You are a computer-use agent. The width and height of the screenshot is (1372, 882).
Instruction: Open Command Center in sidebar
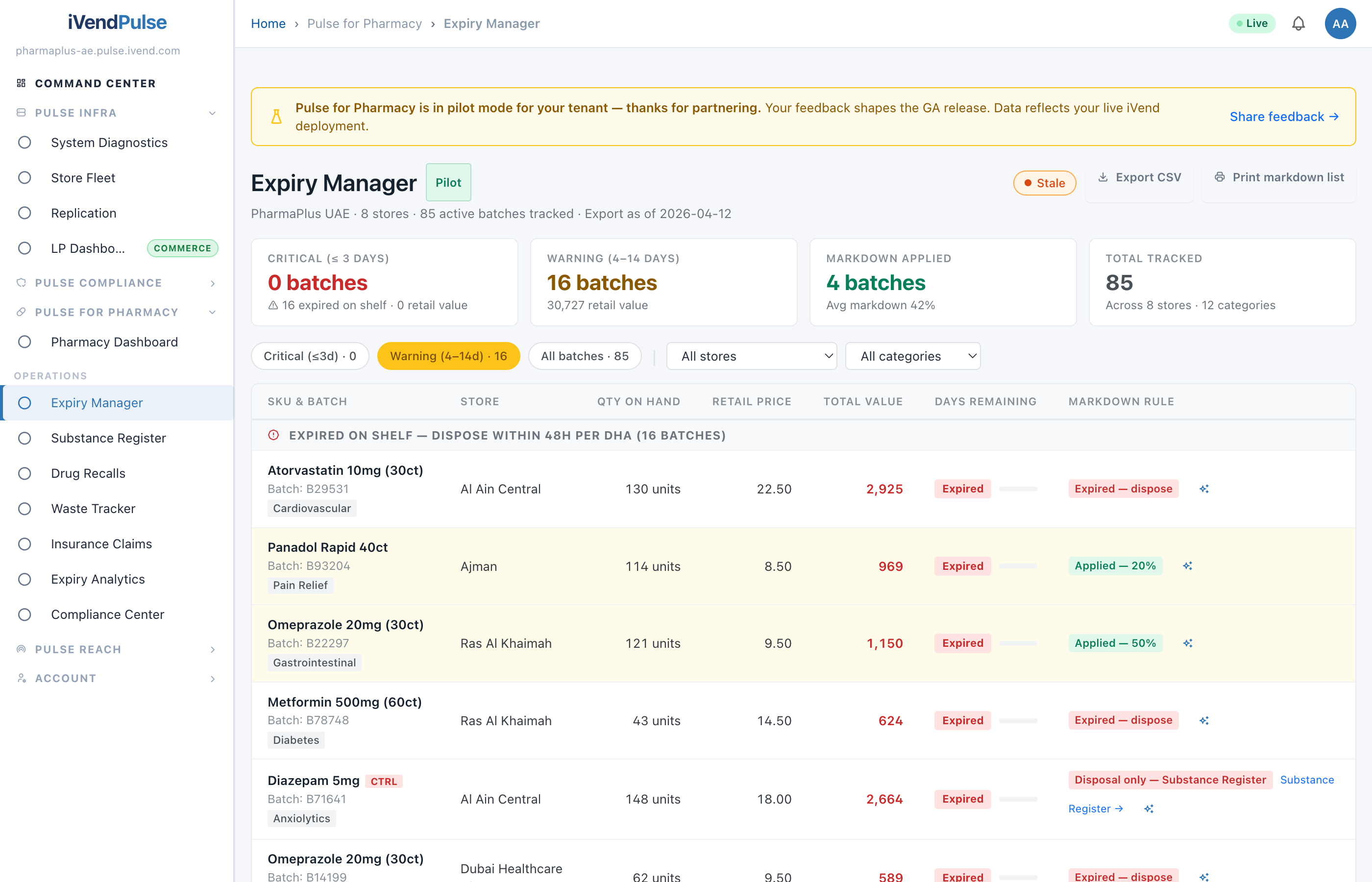tap(95, 84)
